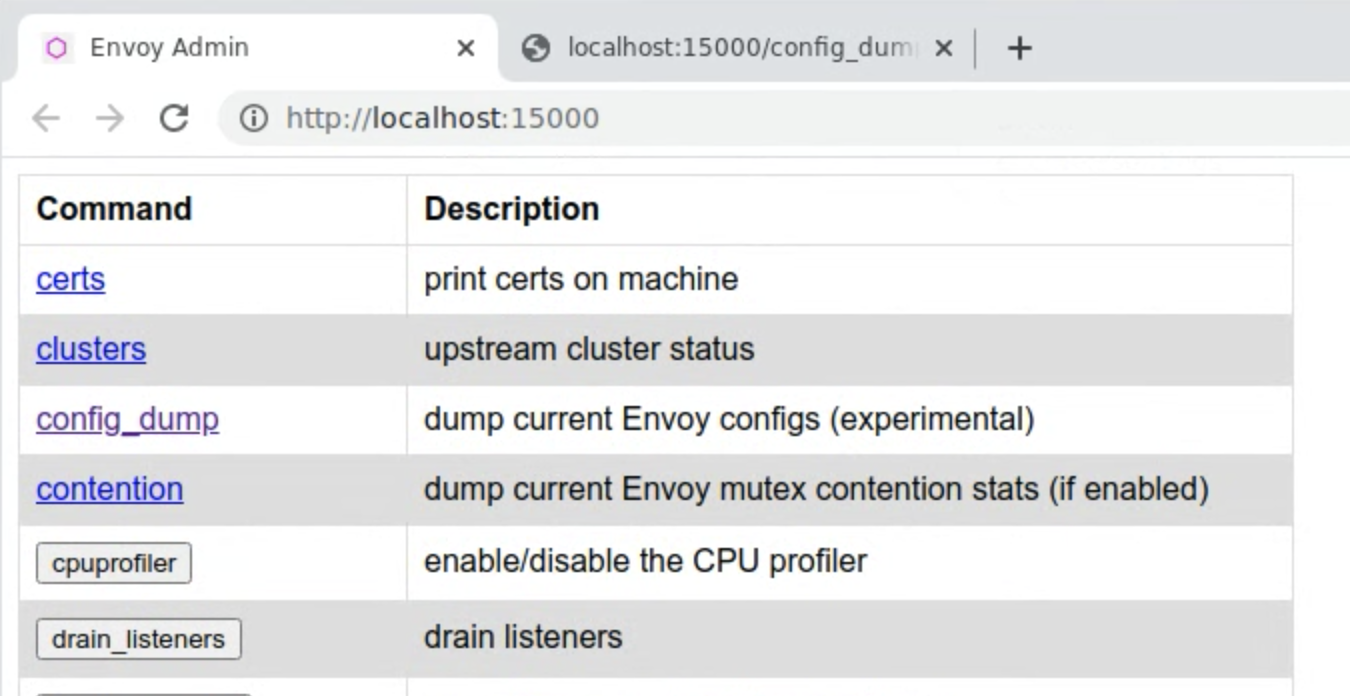This screenshot has width=1350, height=696.
Task: Close the localhost:15000/config_dump tab
Action: (x=943, y=48)
